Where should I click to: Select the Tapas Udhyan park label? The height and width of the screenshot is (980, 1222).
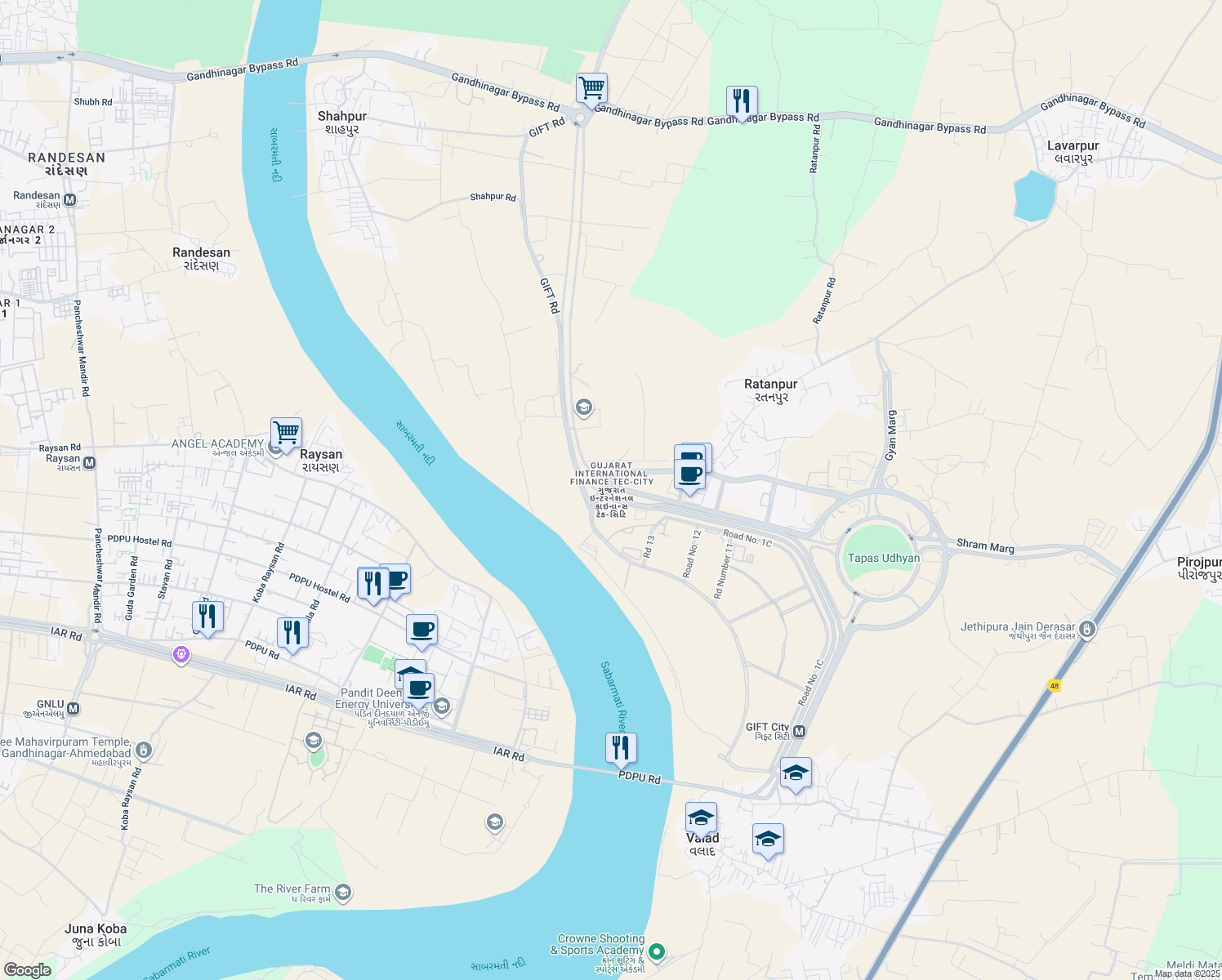point(884,559)
